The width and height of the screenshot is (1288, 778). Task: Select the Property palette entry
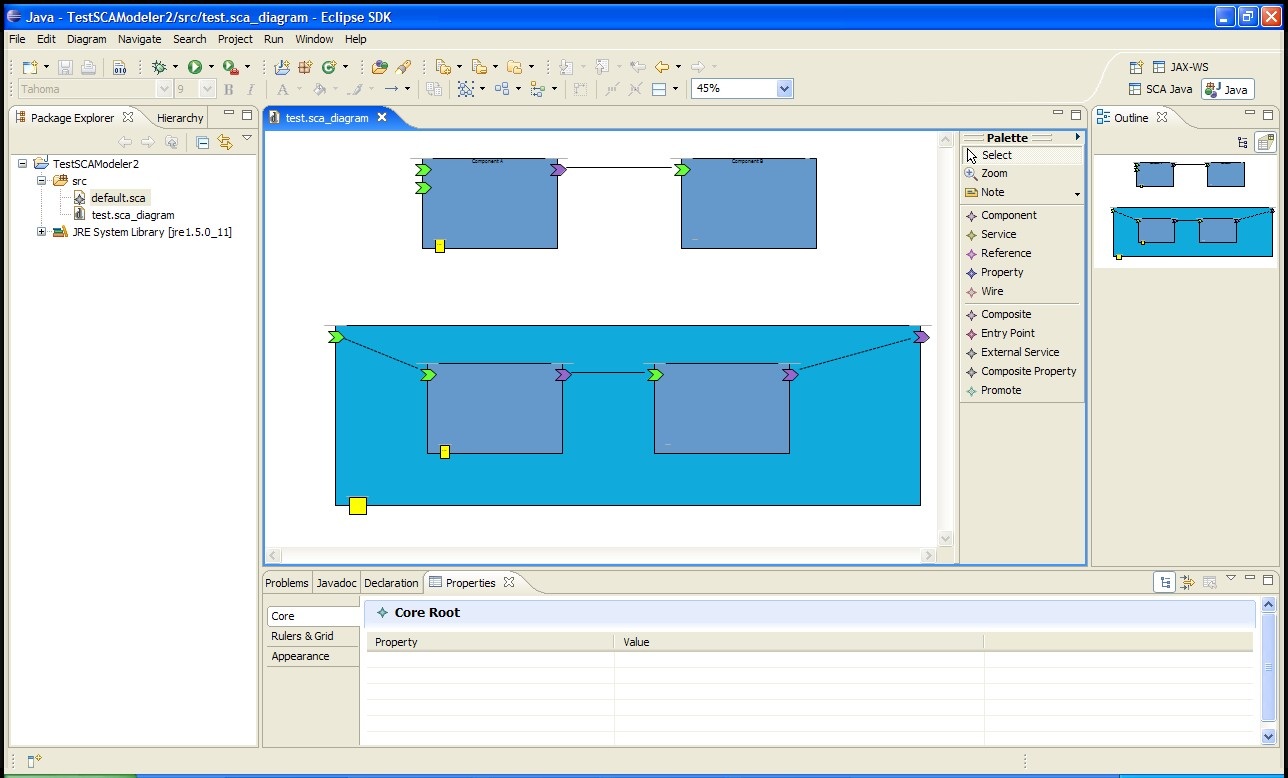click(1021, 272)
